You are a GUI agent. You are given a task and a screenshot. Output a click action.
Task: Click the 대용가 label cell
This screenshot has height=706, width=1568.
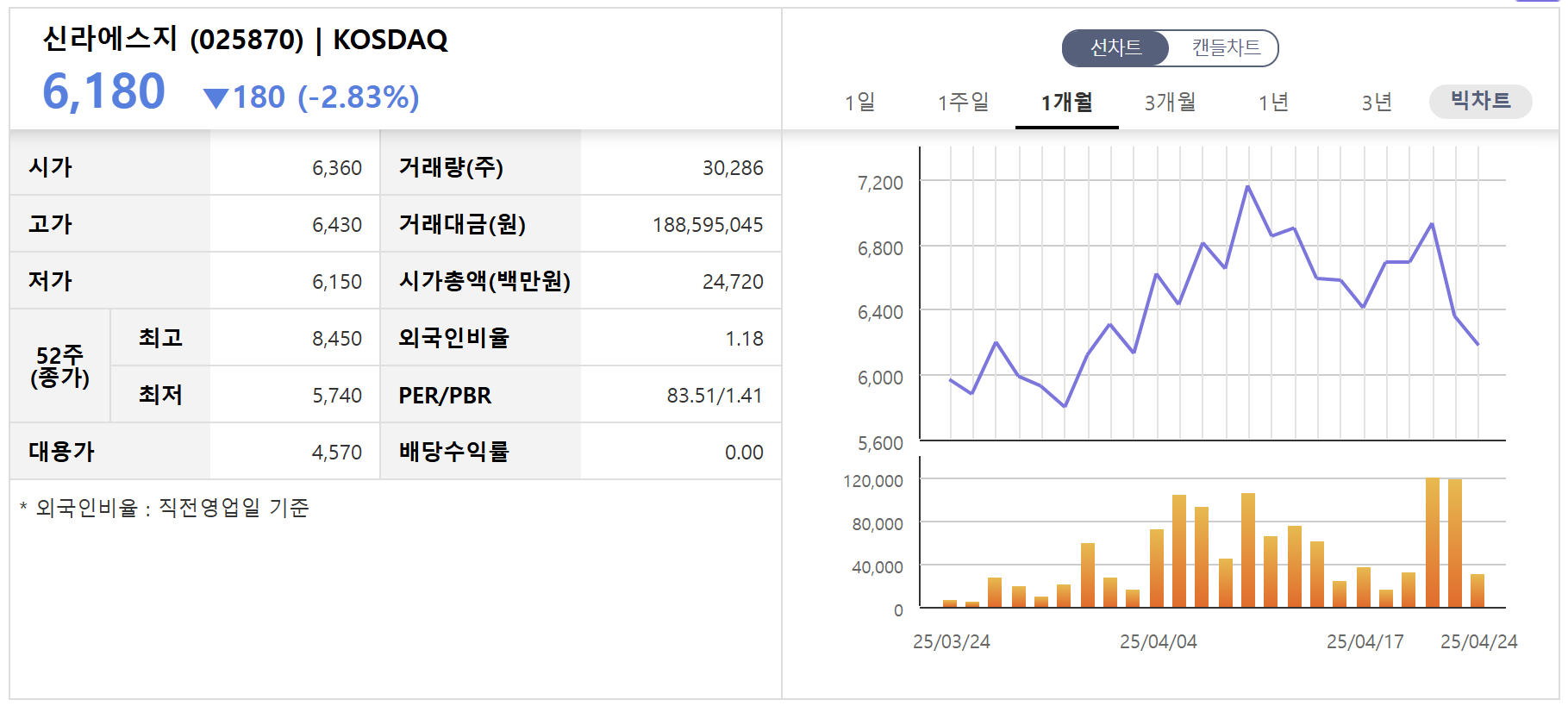pyautogui.click(x=109, y=452)
